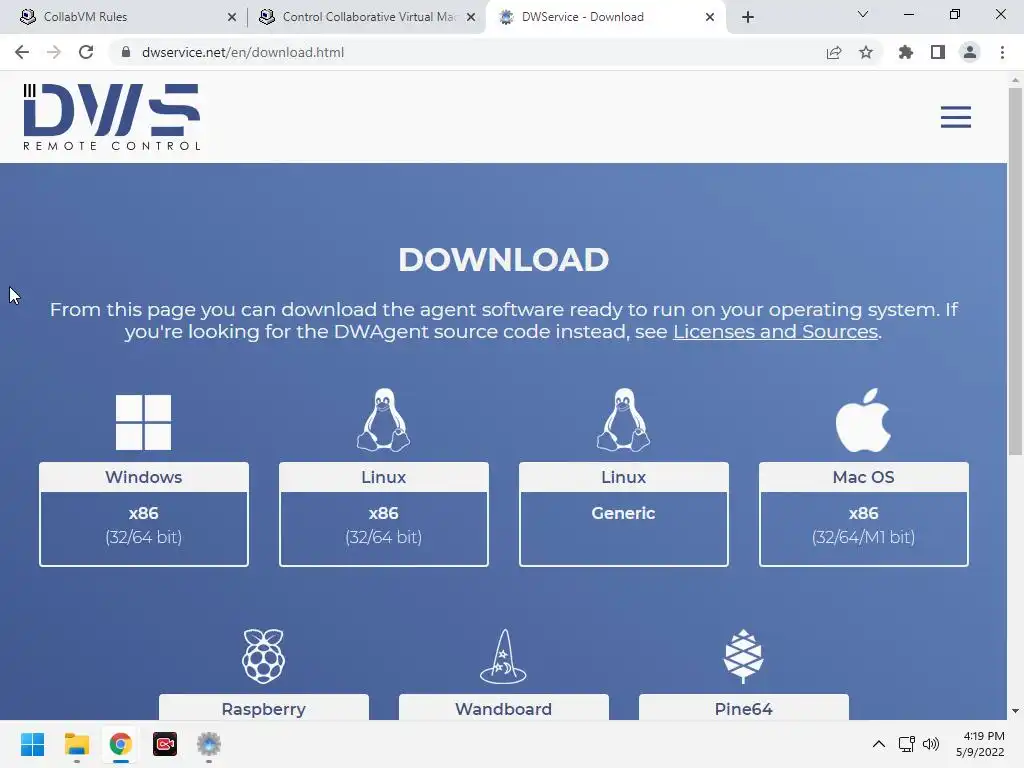Bookmark this page with the star
The width and height of the screenshot is (1024, 768).
(x=866, y=52)
